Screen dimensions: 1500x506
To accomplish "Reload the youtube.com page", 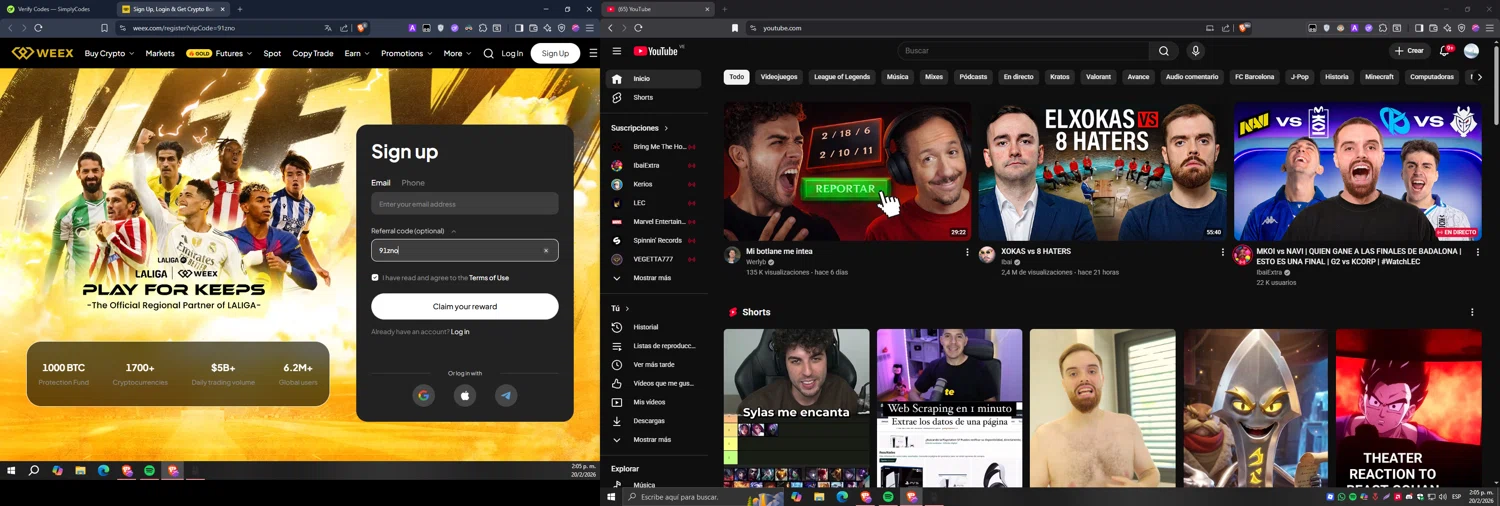I will click(x=638, y=28).
